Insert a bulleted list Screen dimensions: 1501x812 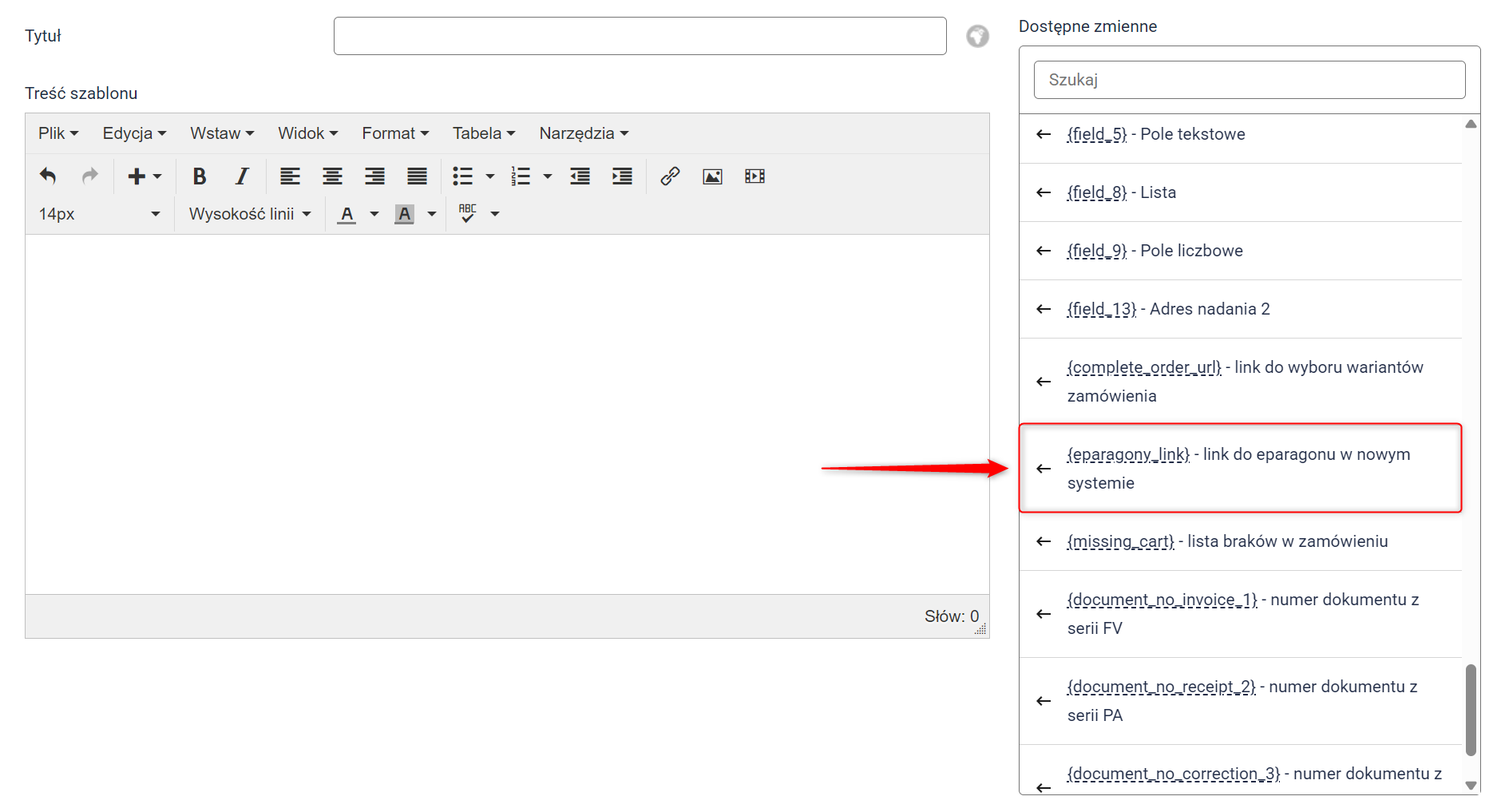pyautogui.click(x=462, y=176)
